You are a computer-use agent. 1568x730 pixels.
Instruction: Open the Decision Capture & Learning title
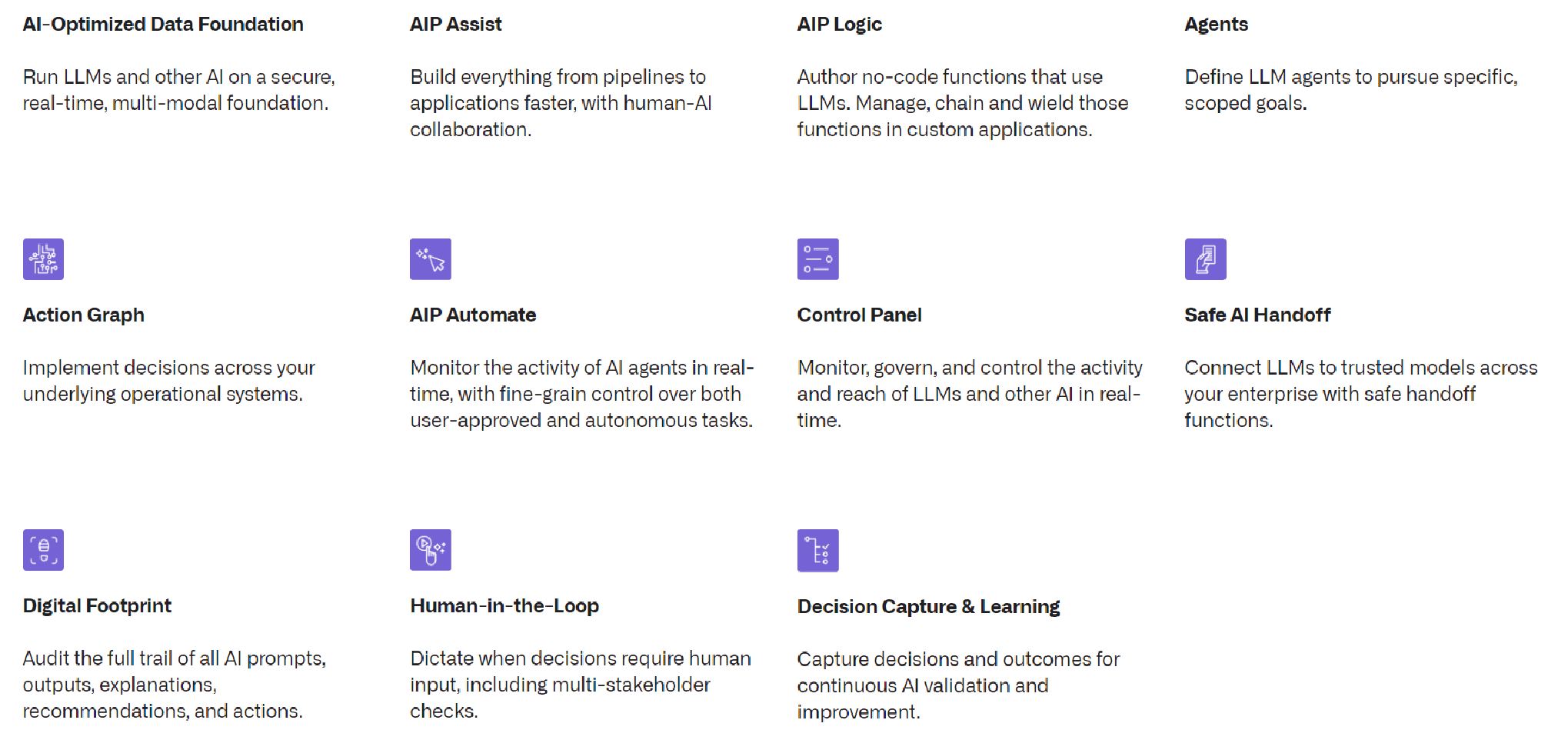[928, 607]
